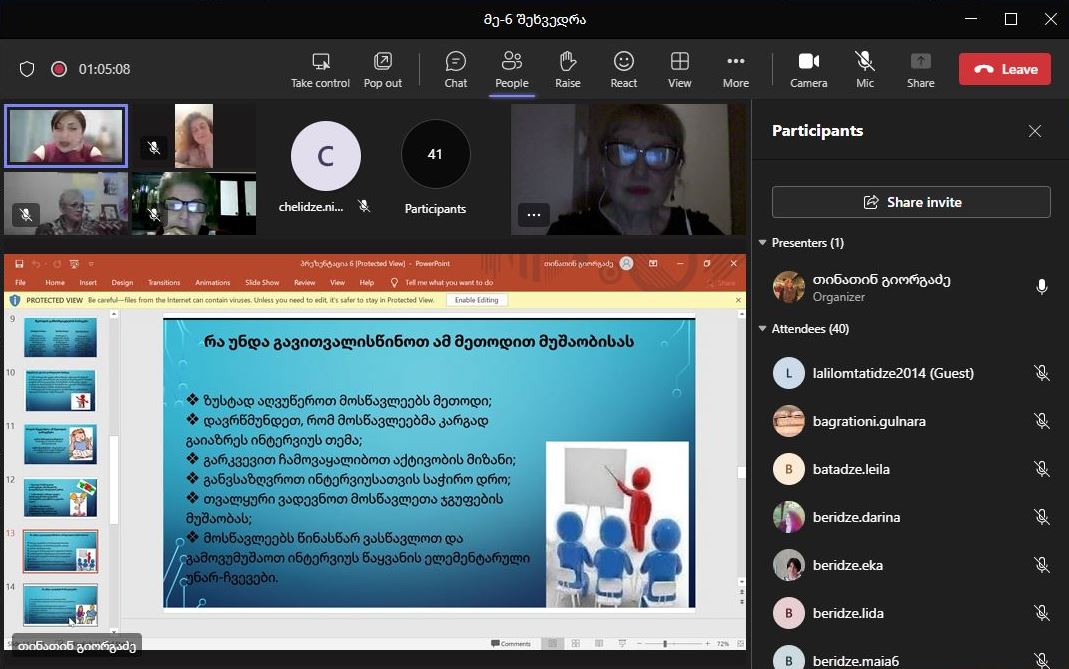Click the Enable Editing button
Image resolution: width=1069 pixels, height=669 pixels.
[x=477, y=300]
